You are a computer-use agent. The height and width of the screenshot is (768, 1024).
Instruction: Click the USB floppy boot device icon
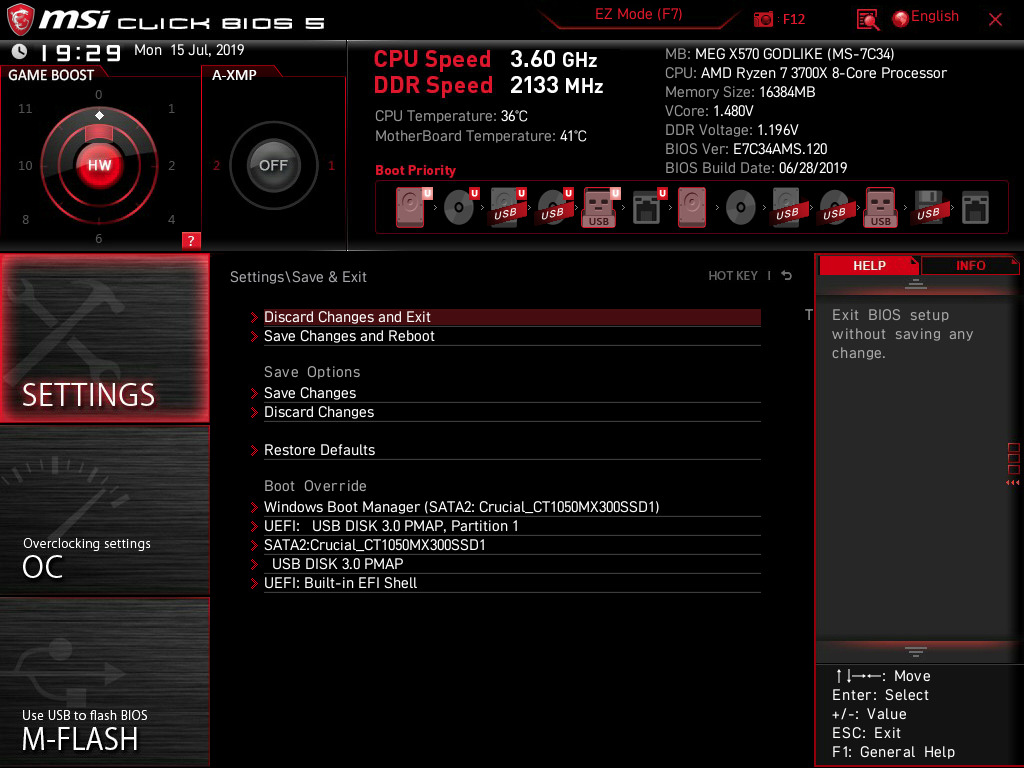[928, 207]
